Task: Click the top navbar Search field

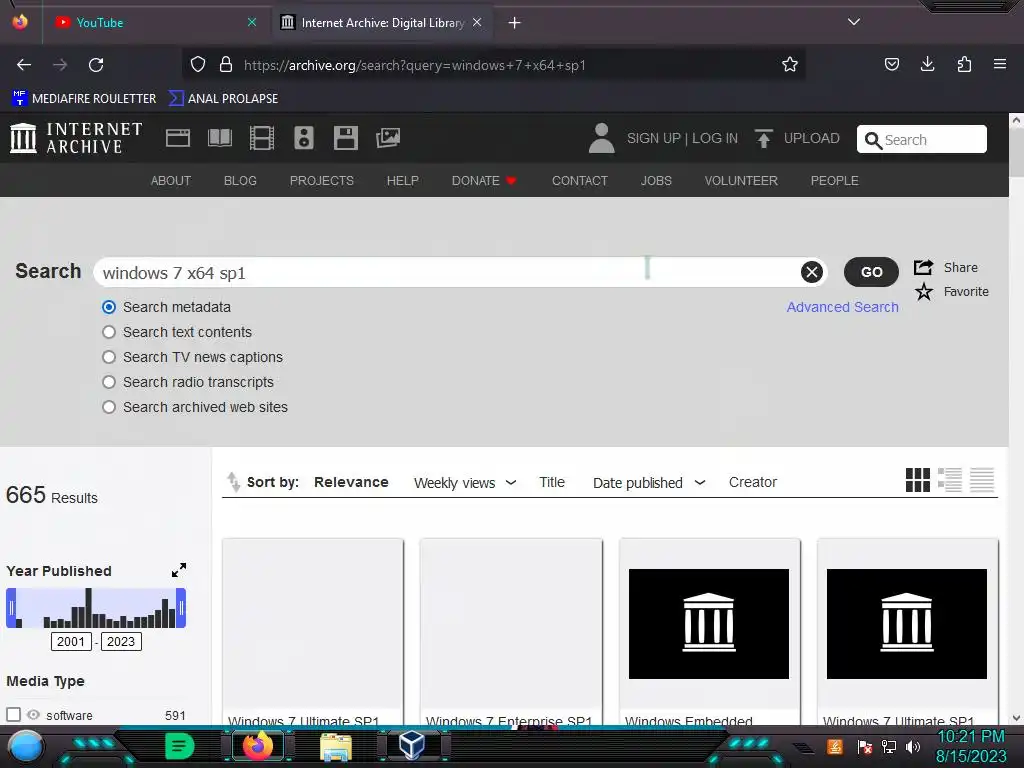Action: [x=921, y=139]
